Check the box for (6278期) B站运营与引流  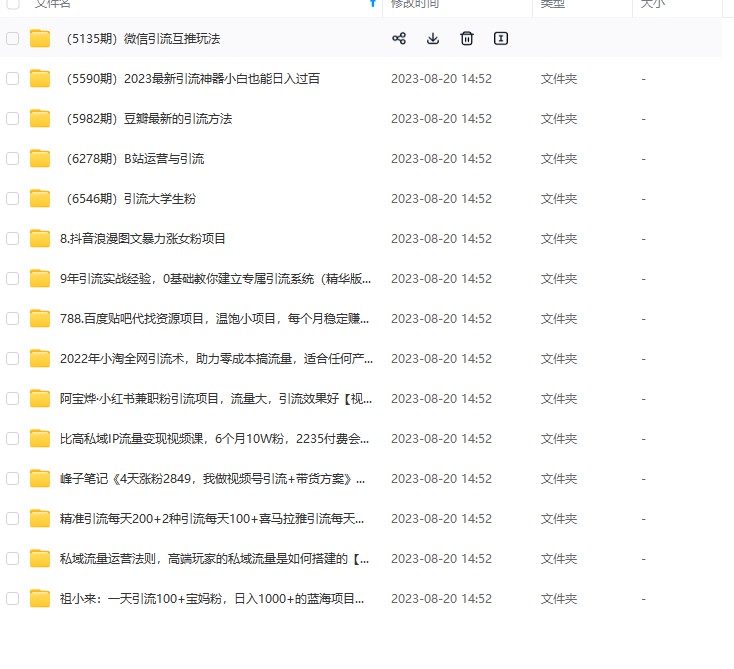(13, 159)
